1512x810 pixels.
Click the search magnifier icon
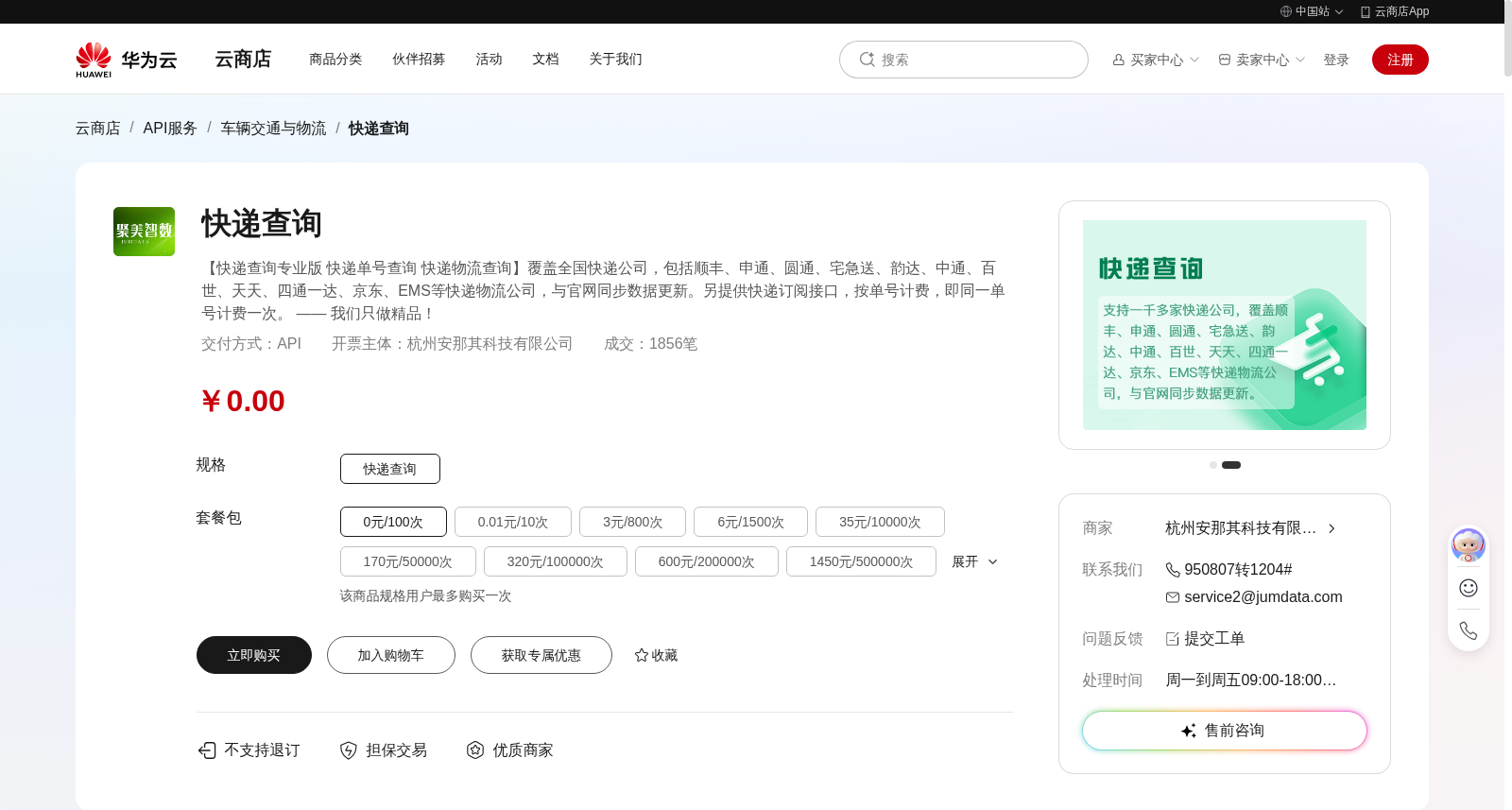coord(867,60)
